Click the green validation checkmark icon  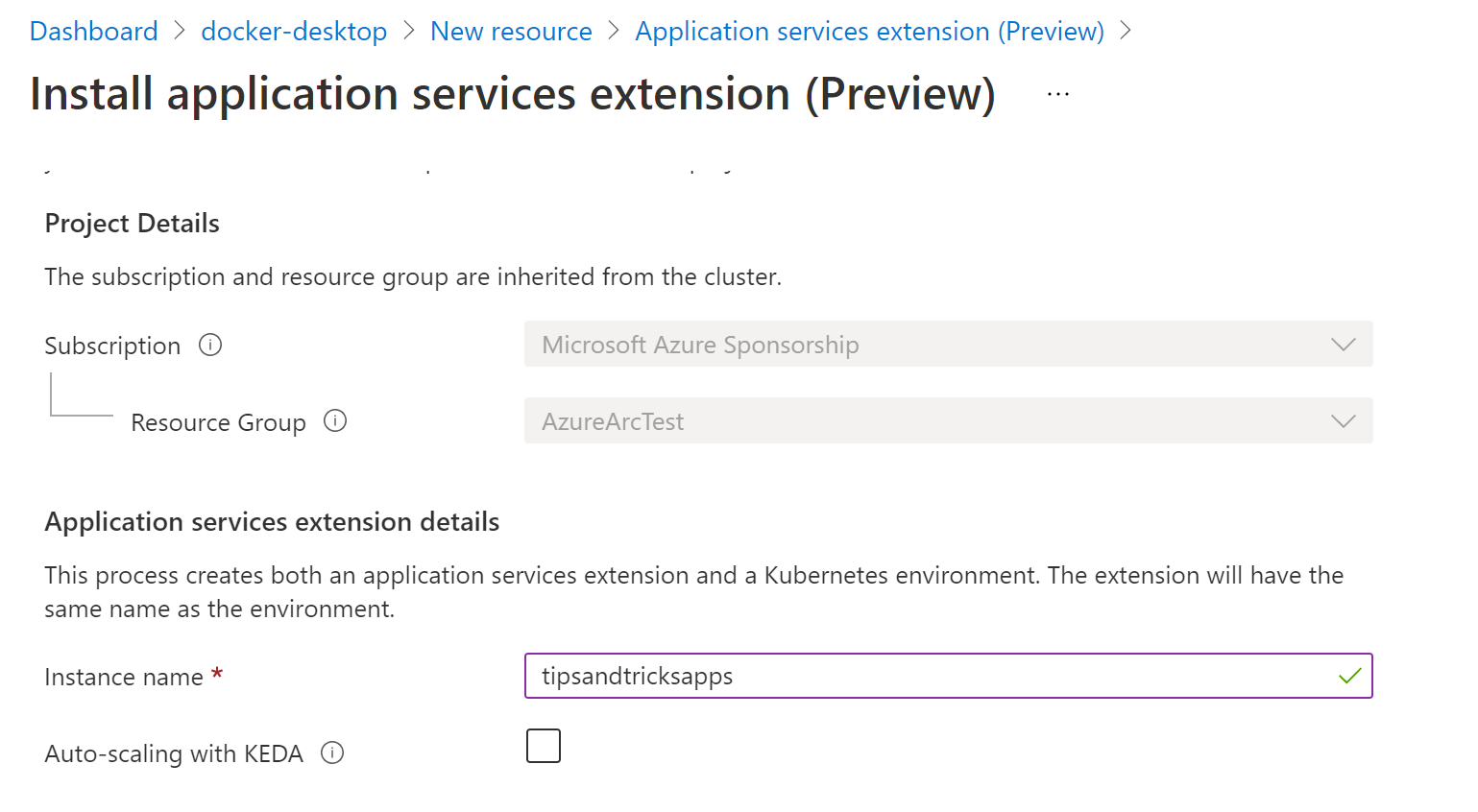pos(1349,676)
